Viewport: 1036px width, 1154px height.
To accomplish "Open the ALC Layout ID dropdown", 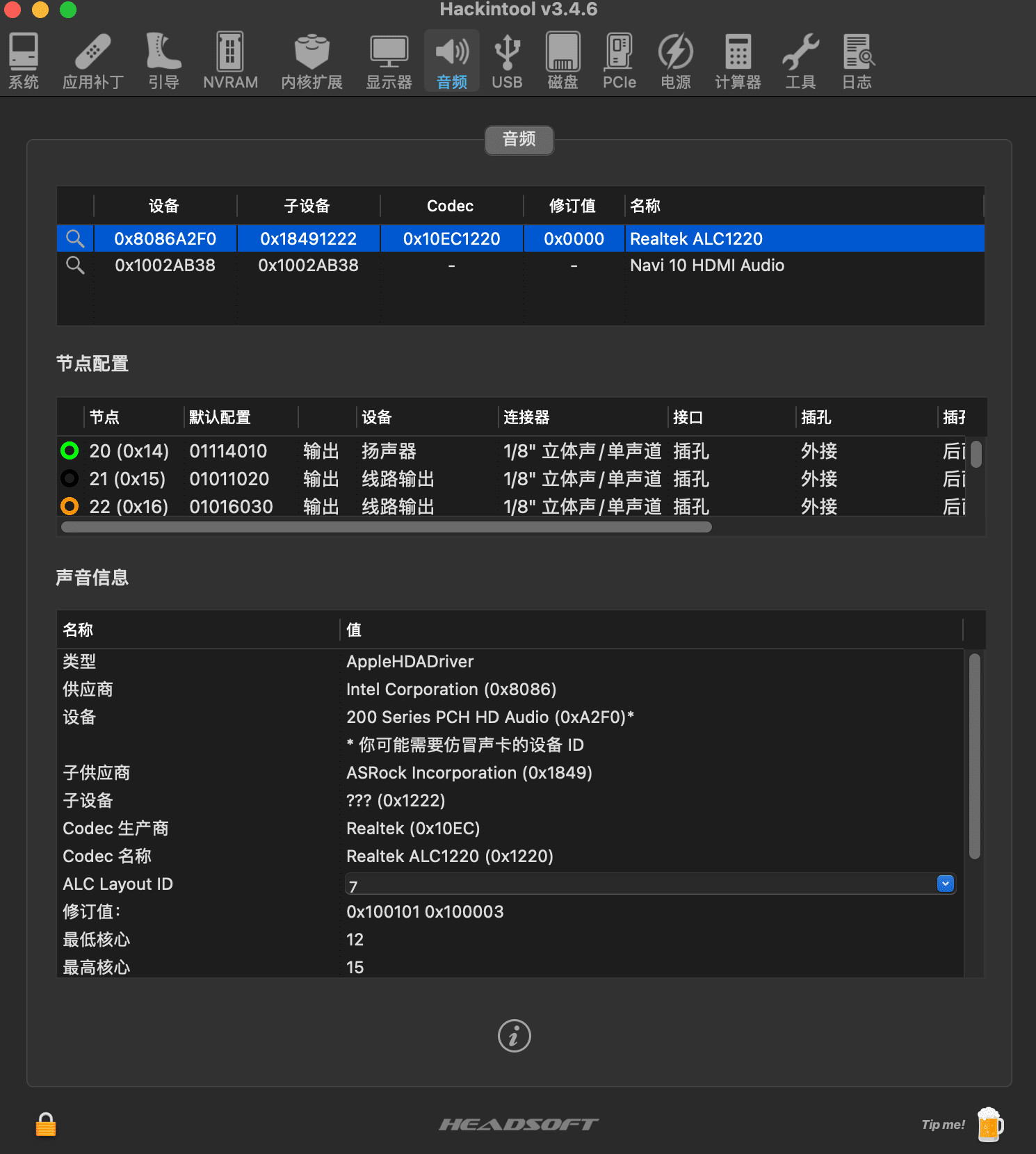I will [x=945, y=884].
